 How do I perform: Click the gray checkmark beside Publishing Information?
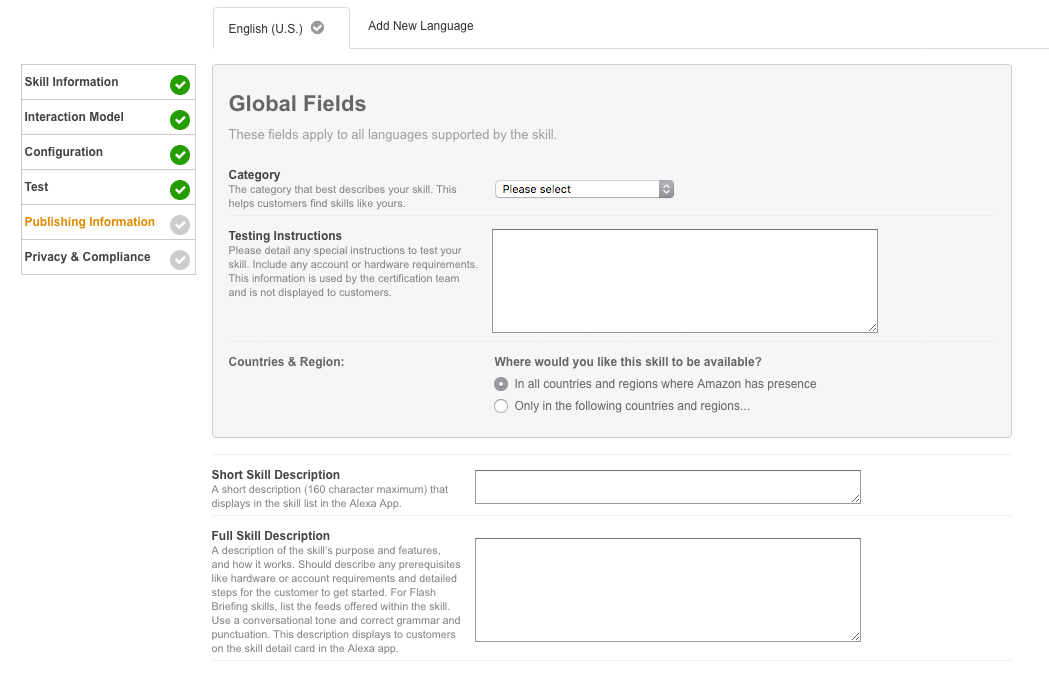point(180,225)
